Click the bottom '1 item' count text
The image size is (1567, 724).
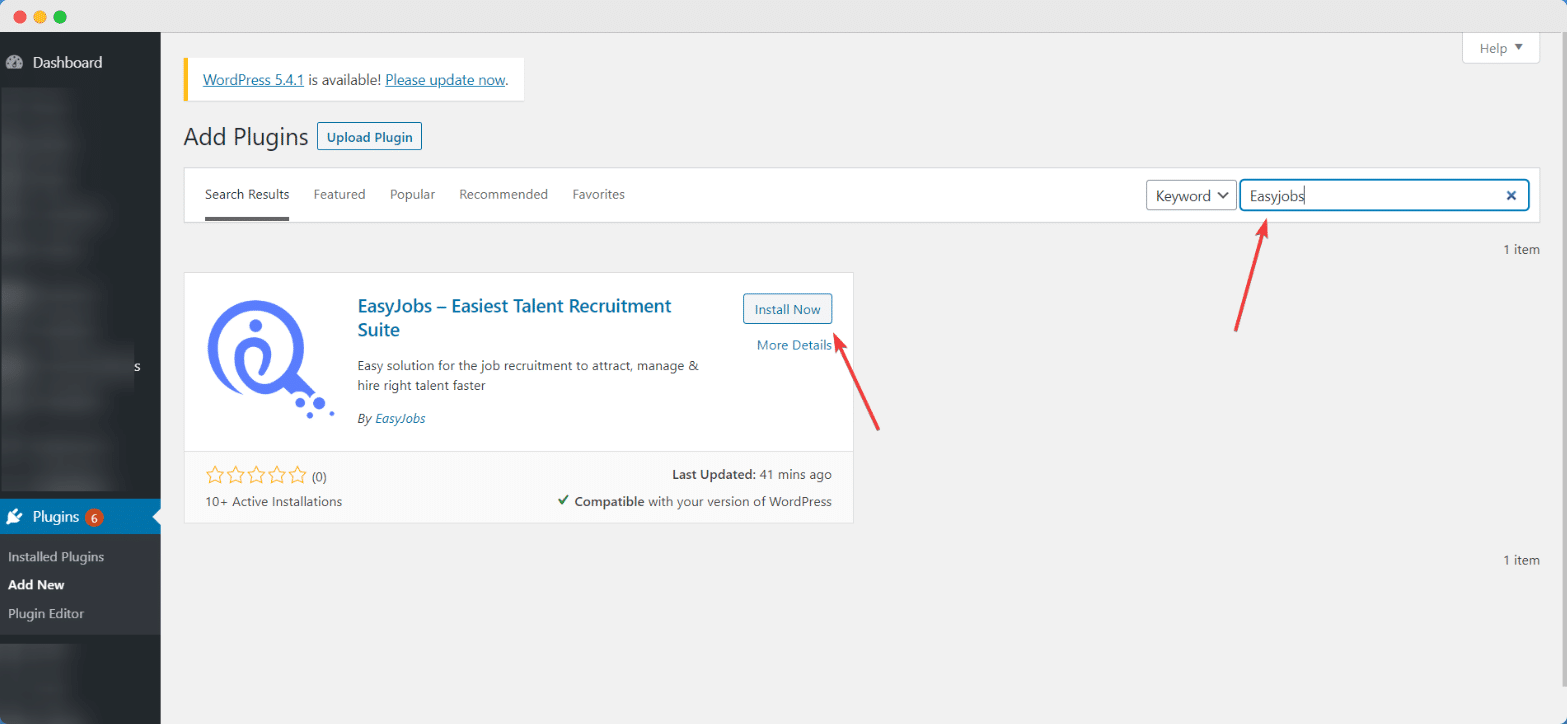point(1521,560)
